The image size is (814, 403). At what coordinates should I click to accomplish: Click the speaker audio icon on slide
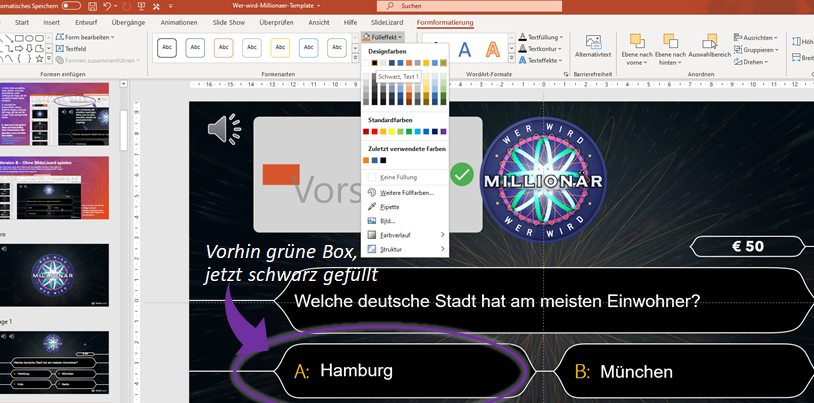coord(224,128)
